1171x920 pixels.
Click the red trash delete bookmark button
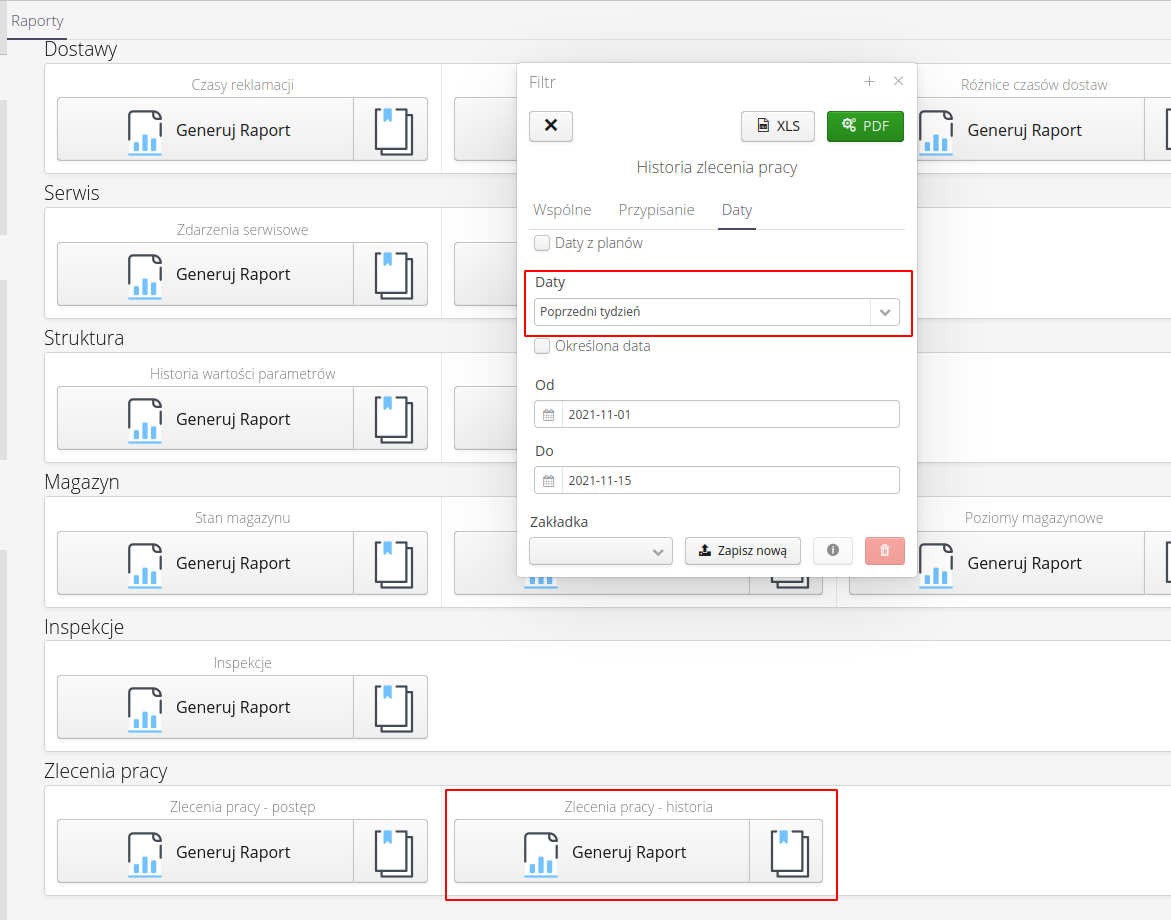[884, 551]
